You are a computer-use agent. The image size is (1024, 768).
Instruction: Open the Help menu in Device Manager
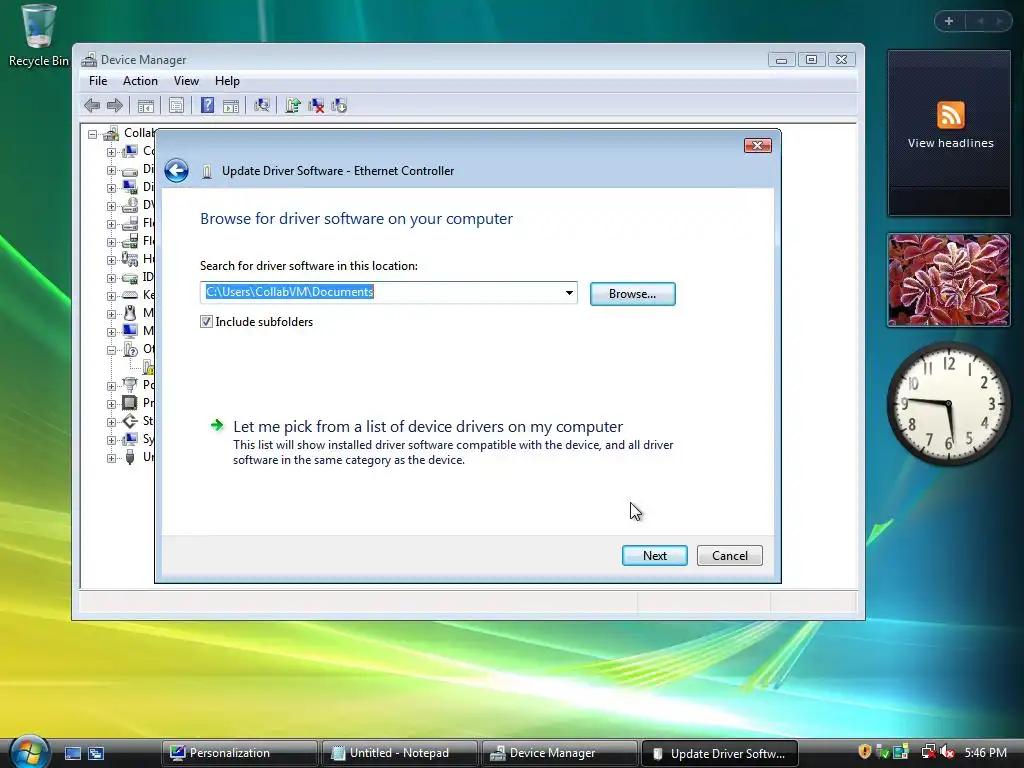coord(227,81)
